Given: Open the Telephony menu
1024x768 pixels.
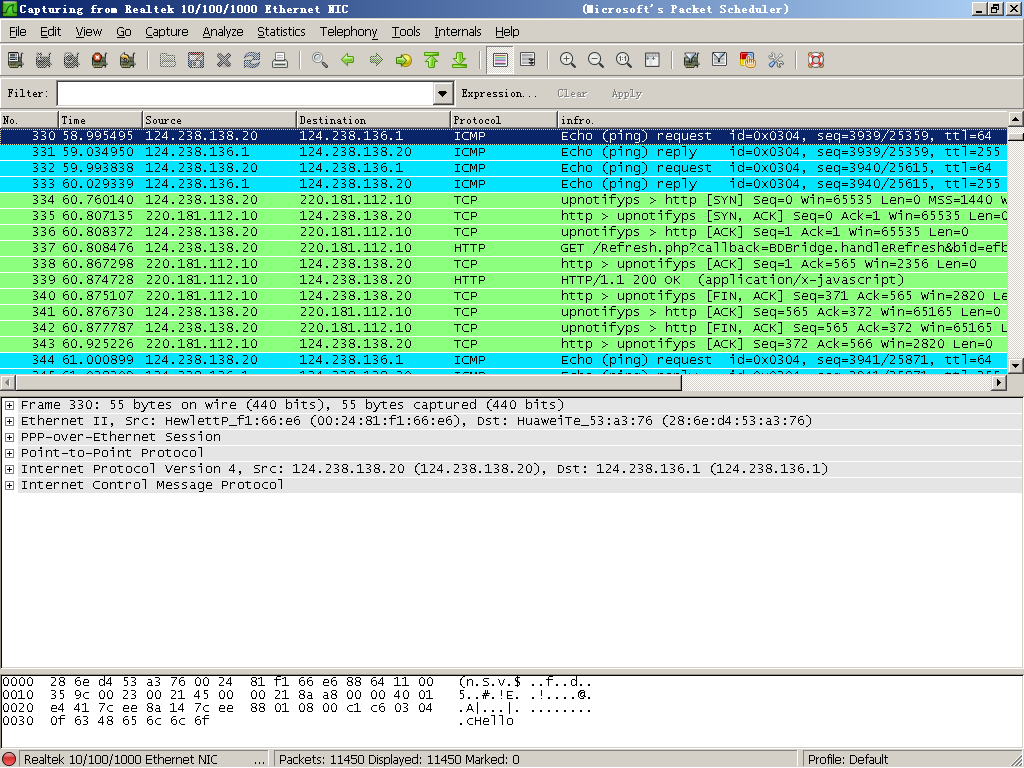Looking at the screenshot, I should [x=348, y=31].
